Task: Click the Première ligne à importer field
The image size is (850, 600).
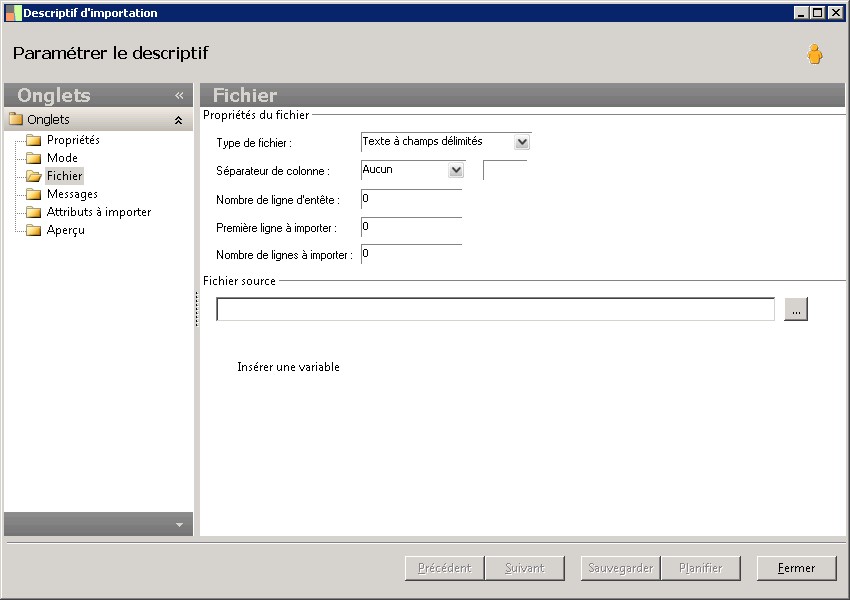Action: click(x=411, y=227)
